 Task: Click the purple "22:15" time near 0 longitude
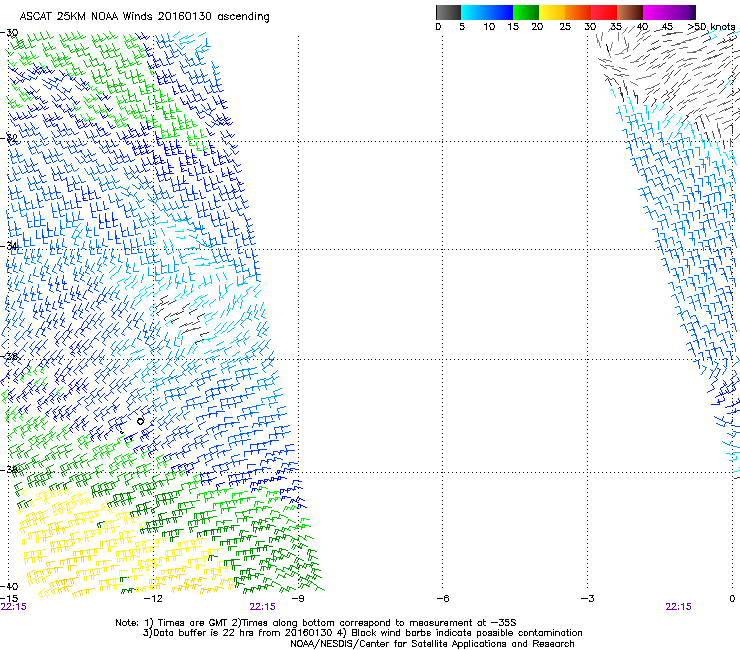(x=678, y=607)
